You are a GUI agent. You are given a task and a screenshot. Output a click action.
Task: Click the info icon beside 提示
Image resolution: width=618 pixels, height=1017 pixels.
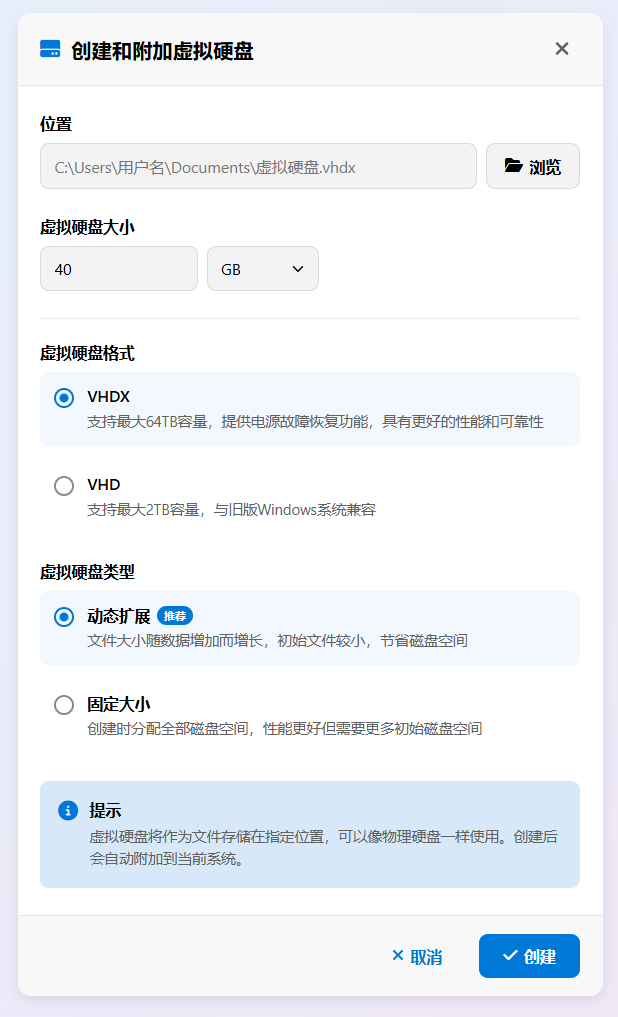pyautogui.click(x=68, y=810)
